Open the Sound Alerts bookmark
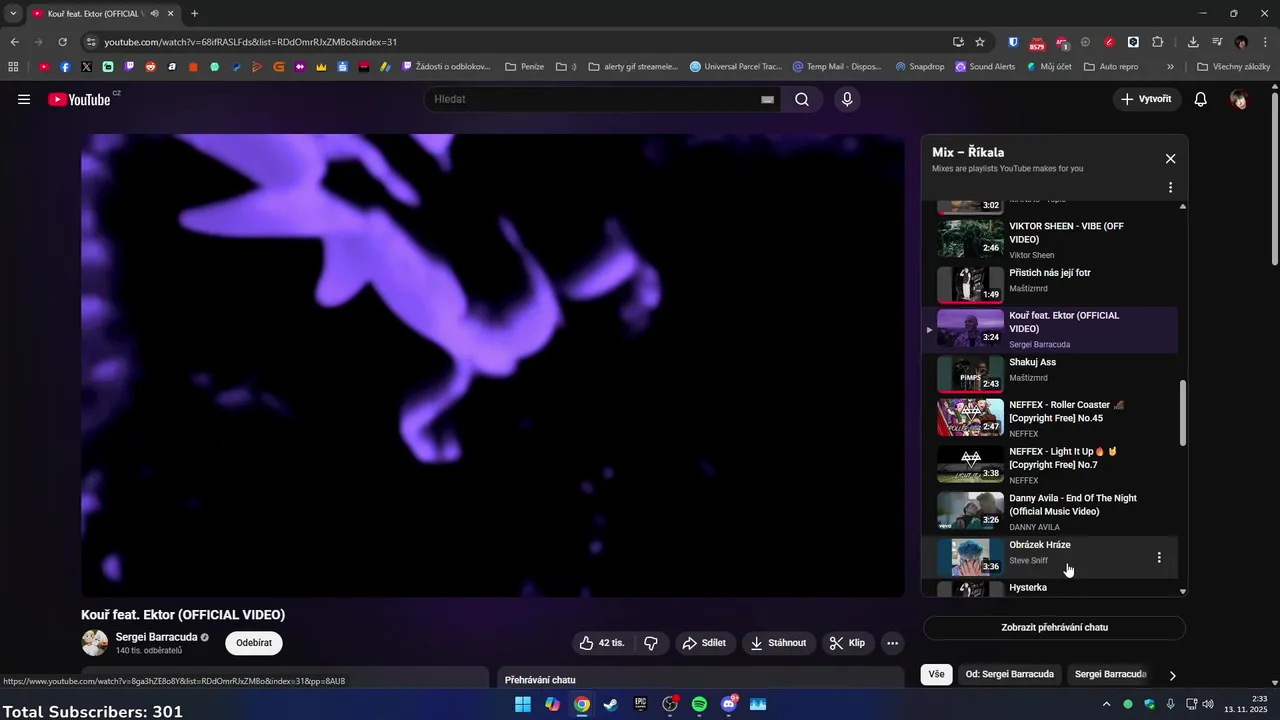 (x=985, y=67)
